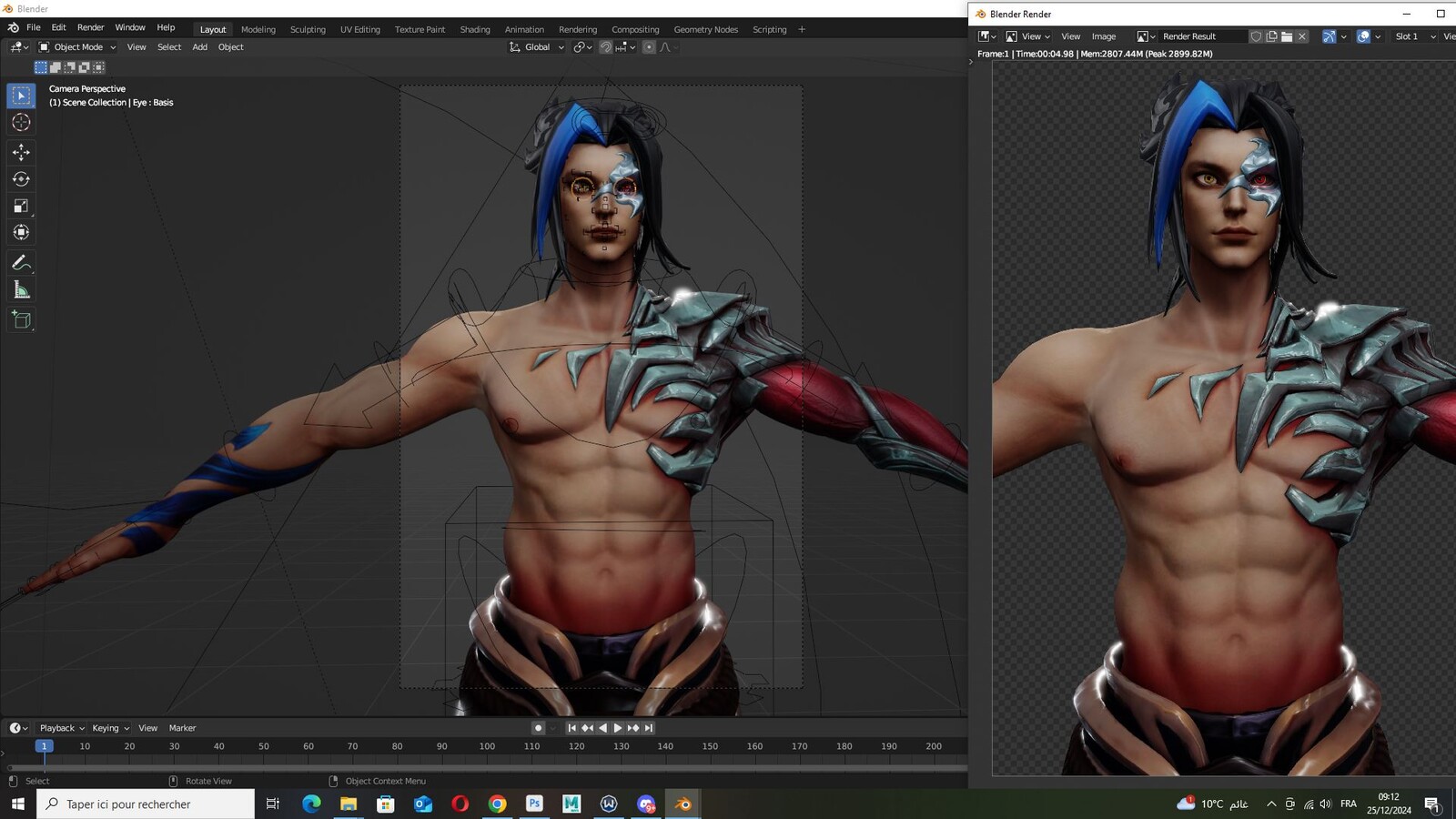Click the current frame marker 1
The image size is (1456, 819).
tap(44, 746)
